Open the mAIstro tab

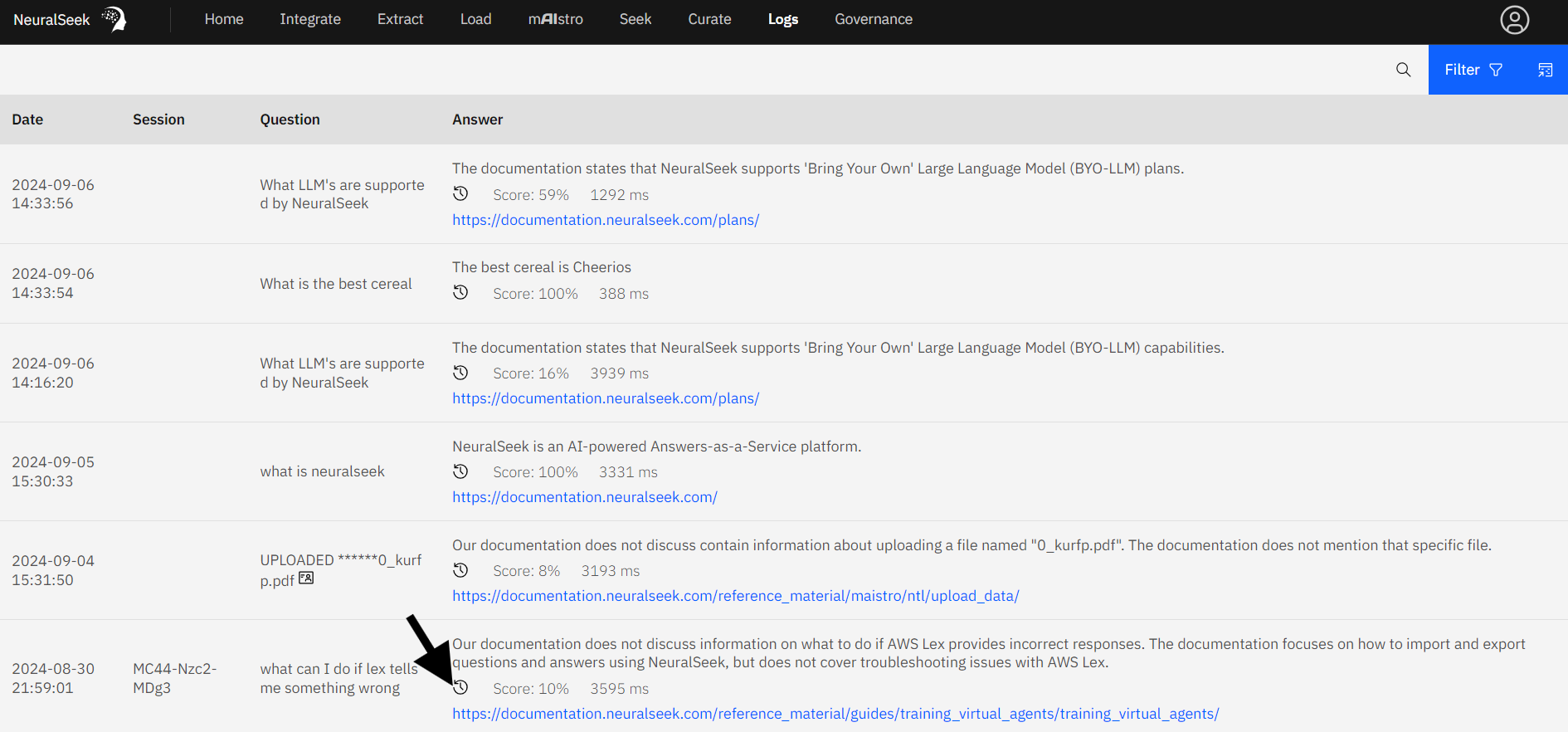pyautogui.click(x=556, y=19)
